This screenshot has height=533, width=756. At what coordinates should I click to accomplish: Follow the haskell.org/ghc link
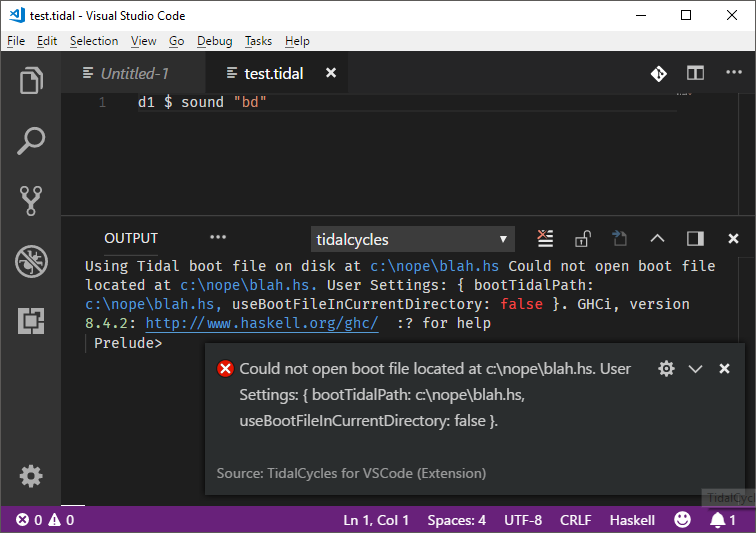[262, 323]
